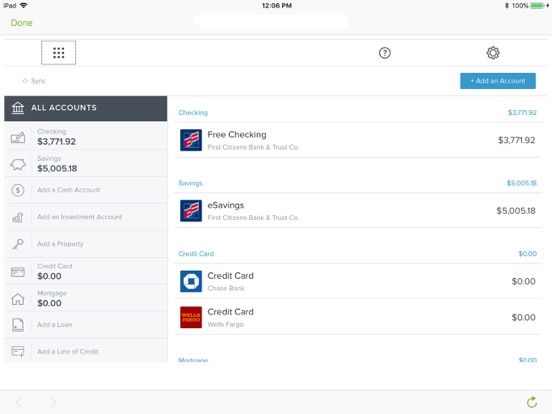This screenshot has width=552, height=414.
Task: Open the eSavings account
Action: point(357,211)
